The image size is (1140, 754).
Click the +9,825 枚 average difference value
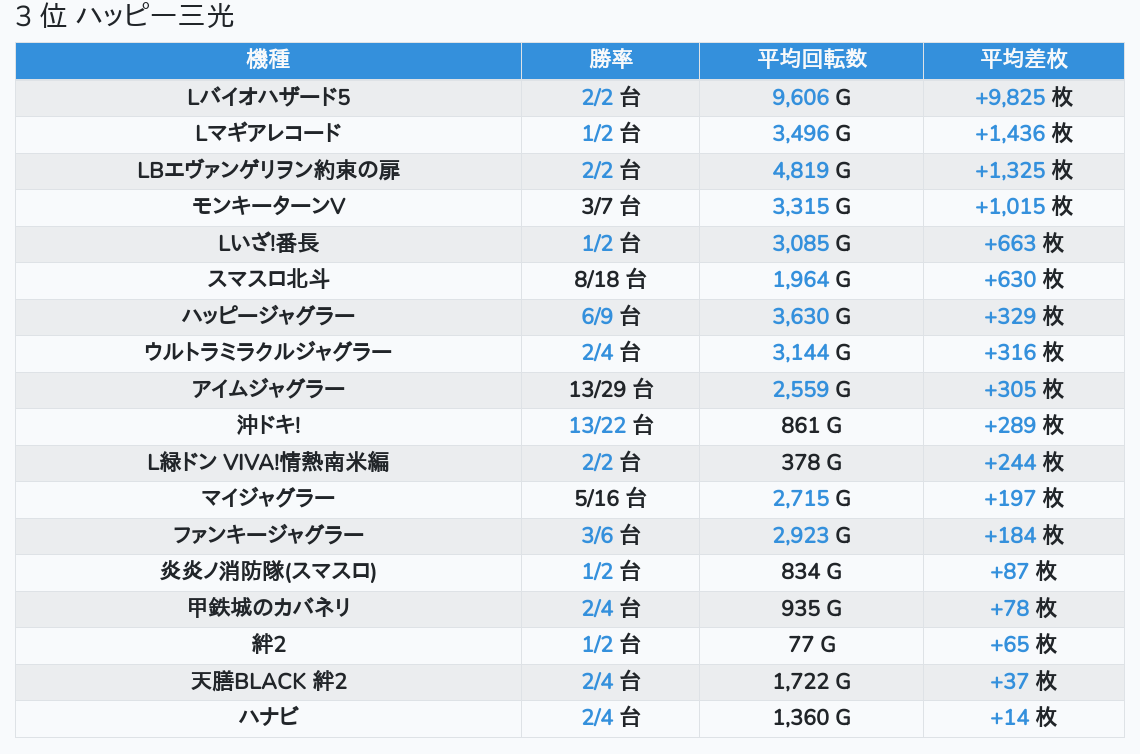pyautogui.click(x=1024, y=97)
